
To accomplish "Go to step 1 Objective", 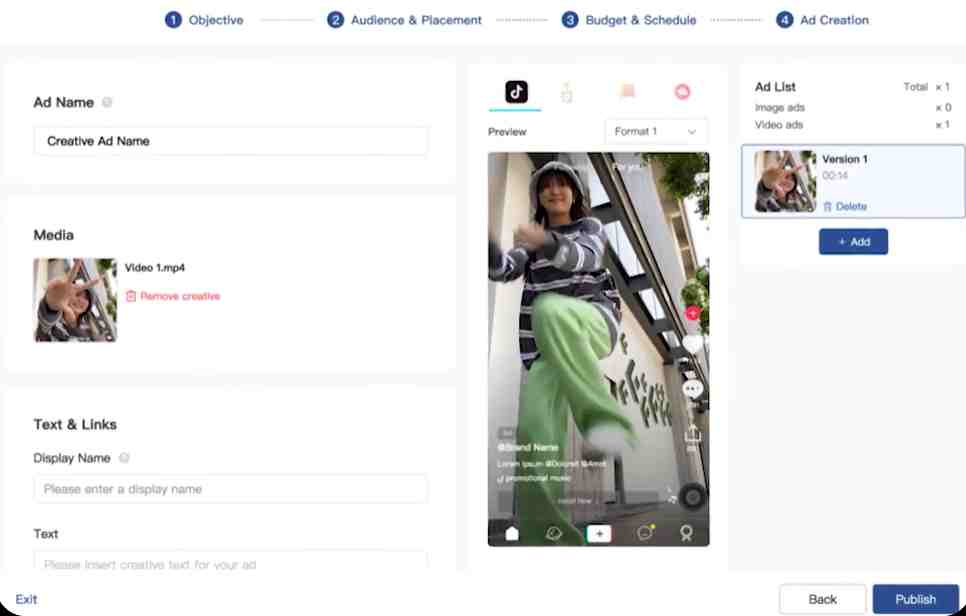I will [x=204, y=20].
